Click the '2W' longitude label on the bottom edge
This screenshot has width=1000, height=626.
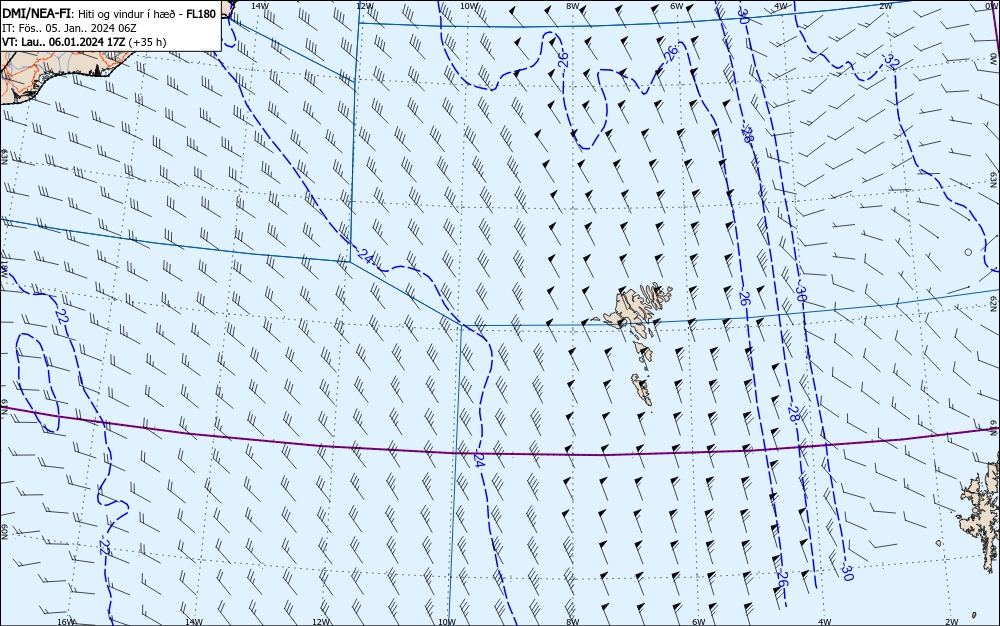952,622
